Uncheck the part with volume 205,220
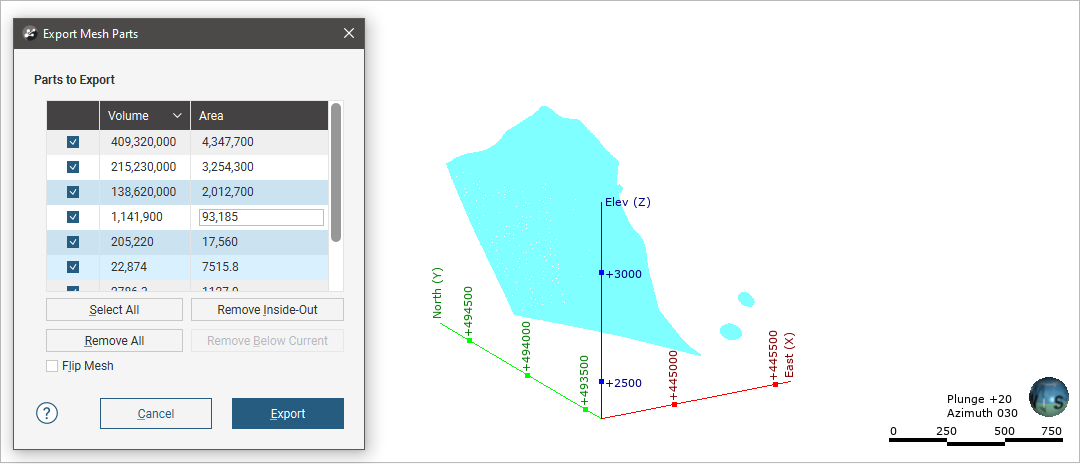This screenshot has height=464, width=1080. [x=73, y=242]
